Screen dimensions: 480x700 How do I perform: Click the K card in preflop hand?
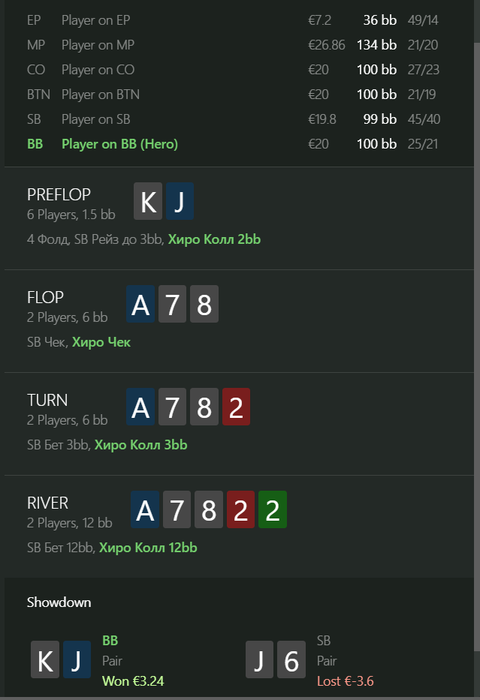[x=148, y=201]
